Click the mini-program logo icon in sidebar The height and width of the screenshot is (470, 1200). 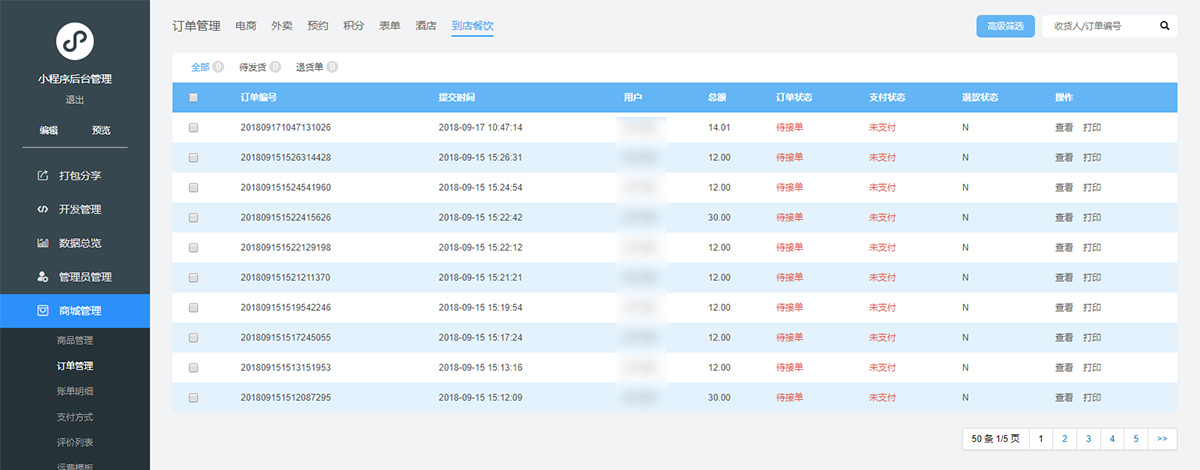coord(75,41)
